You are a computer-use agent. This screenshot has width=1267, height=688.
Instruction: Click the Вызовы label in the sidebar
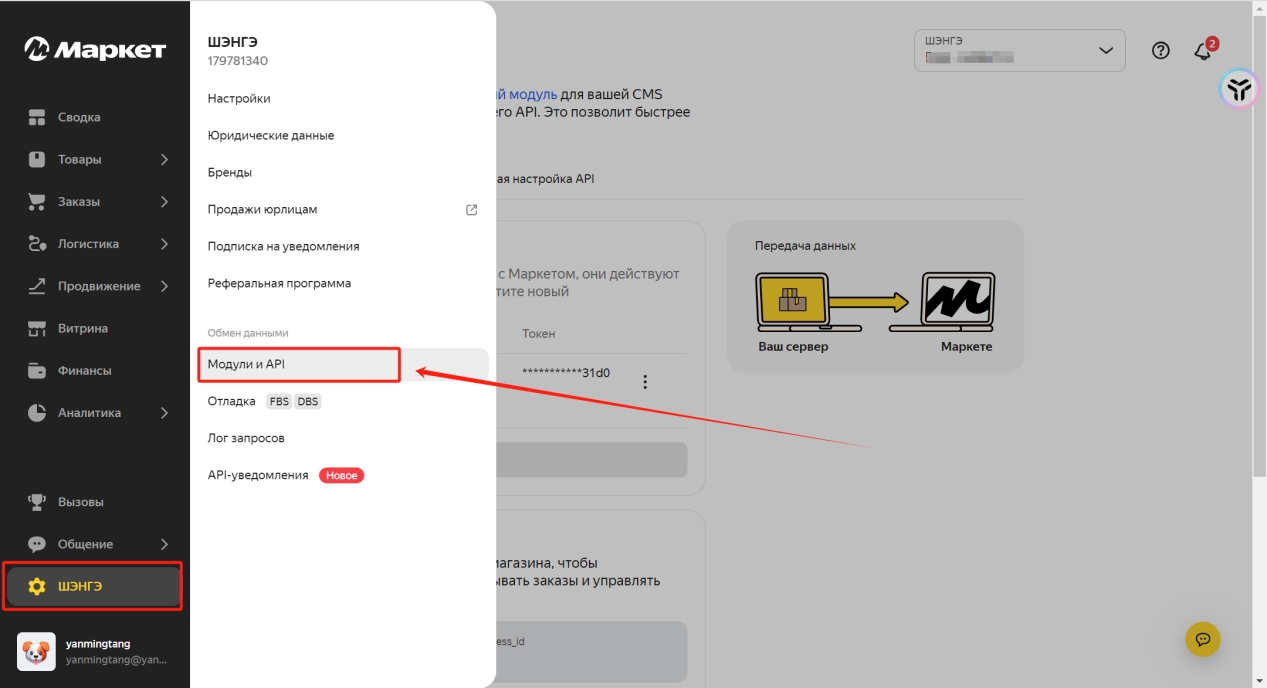pos(81,502)
